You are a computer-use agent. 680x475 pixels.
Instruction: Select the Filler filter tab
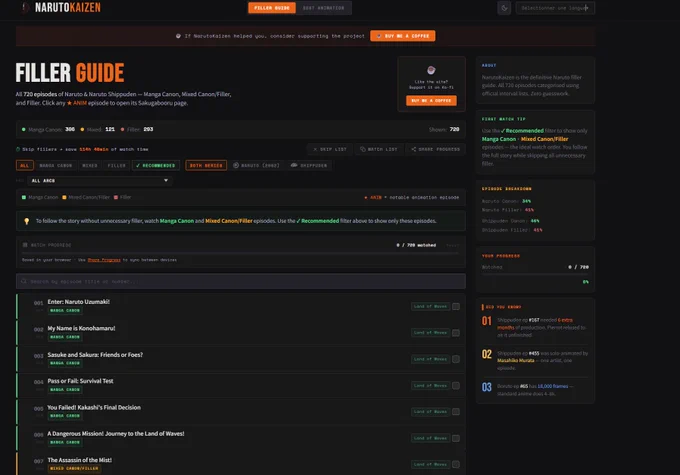tap(116, 165)
